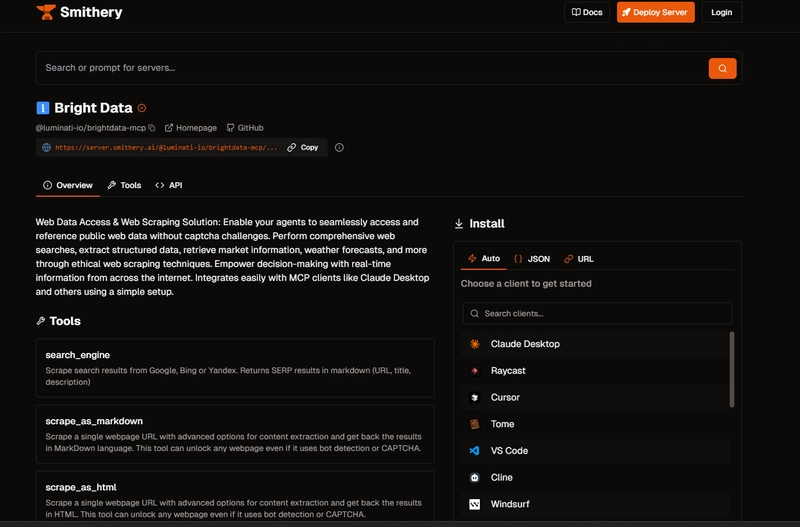Copy the server URL with Copy button
The height and width of the screenshot is (527, 800).
tap(303, 147)
